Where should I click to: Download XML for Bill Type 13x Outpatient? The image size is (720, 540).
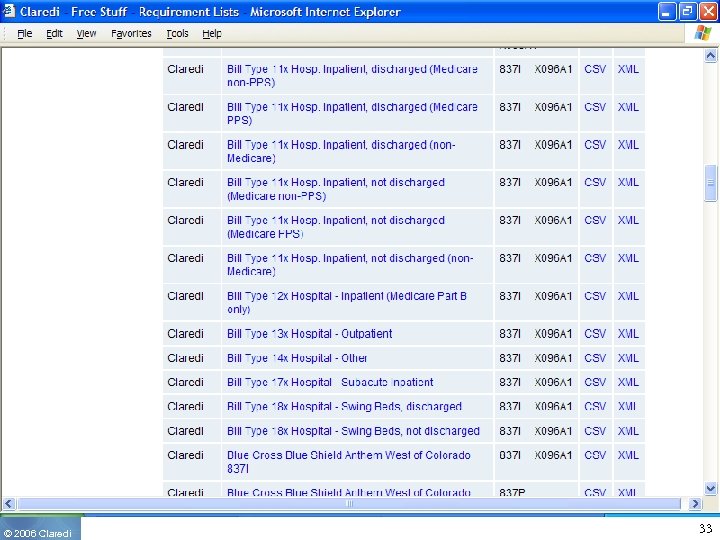(628, 334)
